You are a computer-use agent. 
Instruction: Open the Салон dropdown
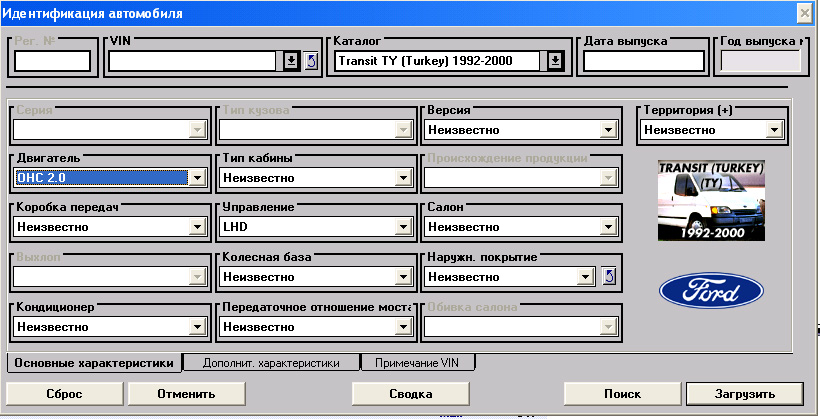[608, 227]
